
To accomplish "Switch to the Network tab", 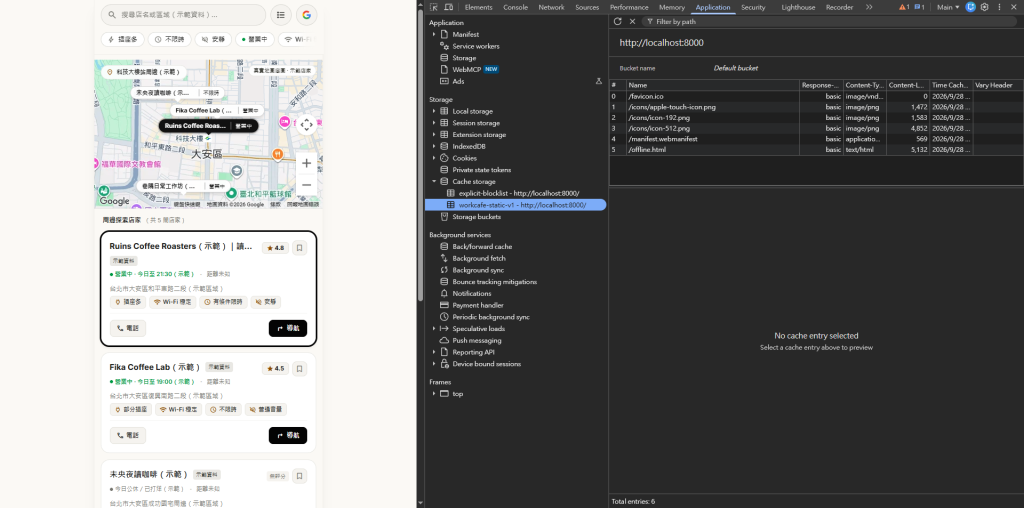I will [x=551, y=7].
